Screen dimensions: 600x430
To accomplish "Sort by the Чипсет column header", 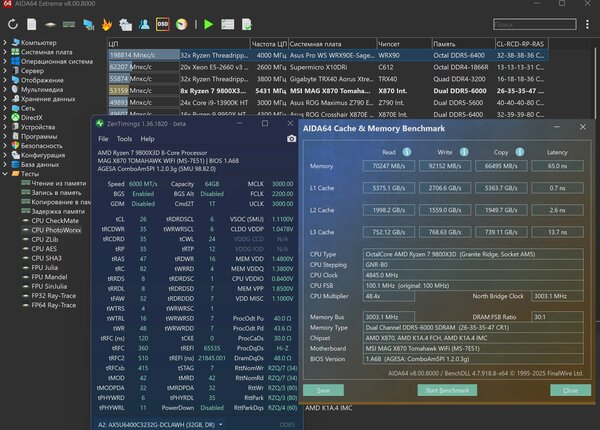I will click(404, 44).
